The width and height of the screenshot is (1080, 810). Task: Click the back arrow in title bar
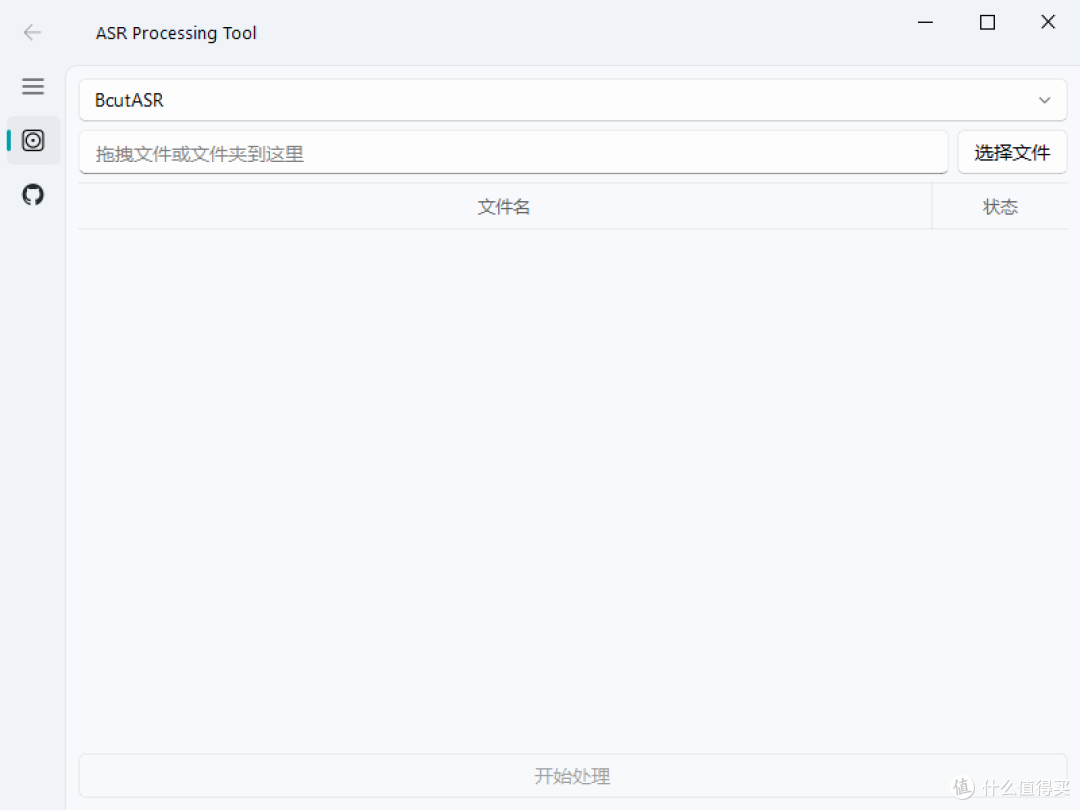click(x=32, y=32)
